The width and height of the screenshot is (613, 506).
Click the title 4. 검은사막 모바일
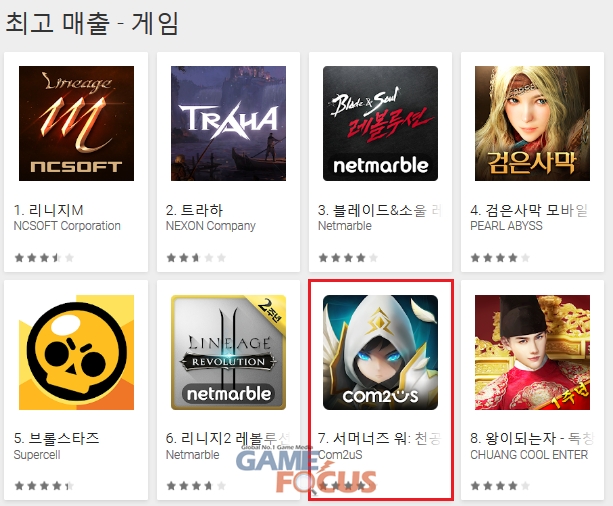coord(529,210)
